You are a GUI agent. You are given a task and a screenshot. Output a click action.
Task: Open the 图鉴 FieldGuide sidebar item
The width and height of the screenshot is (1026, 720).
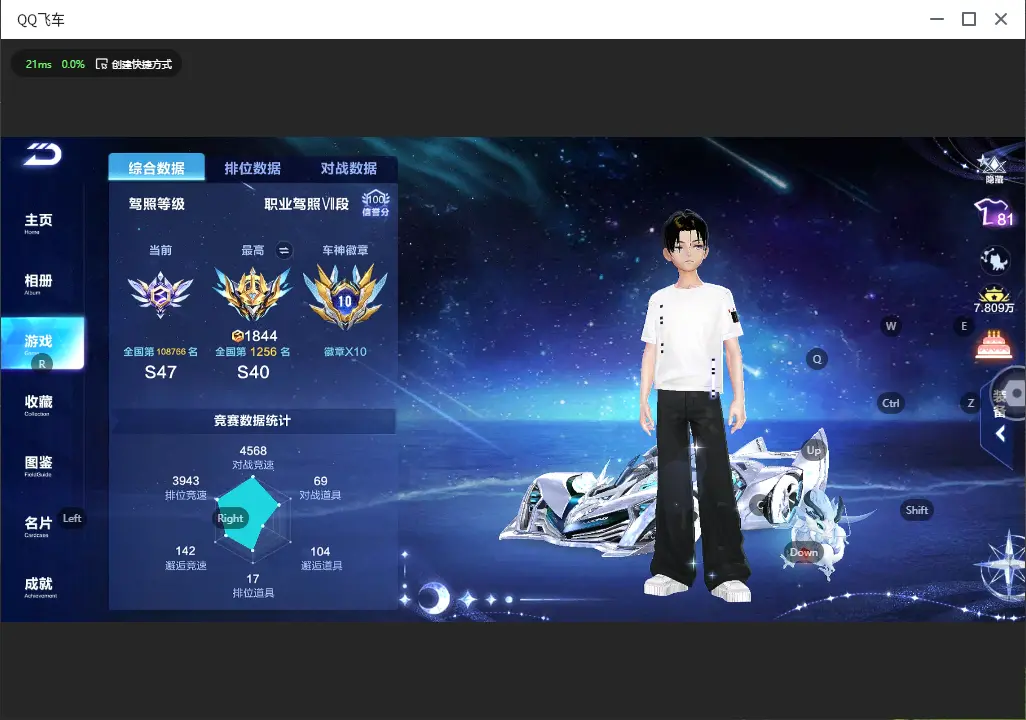coord(38,465)
